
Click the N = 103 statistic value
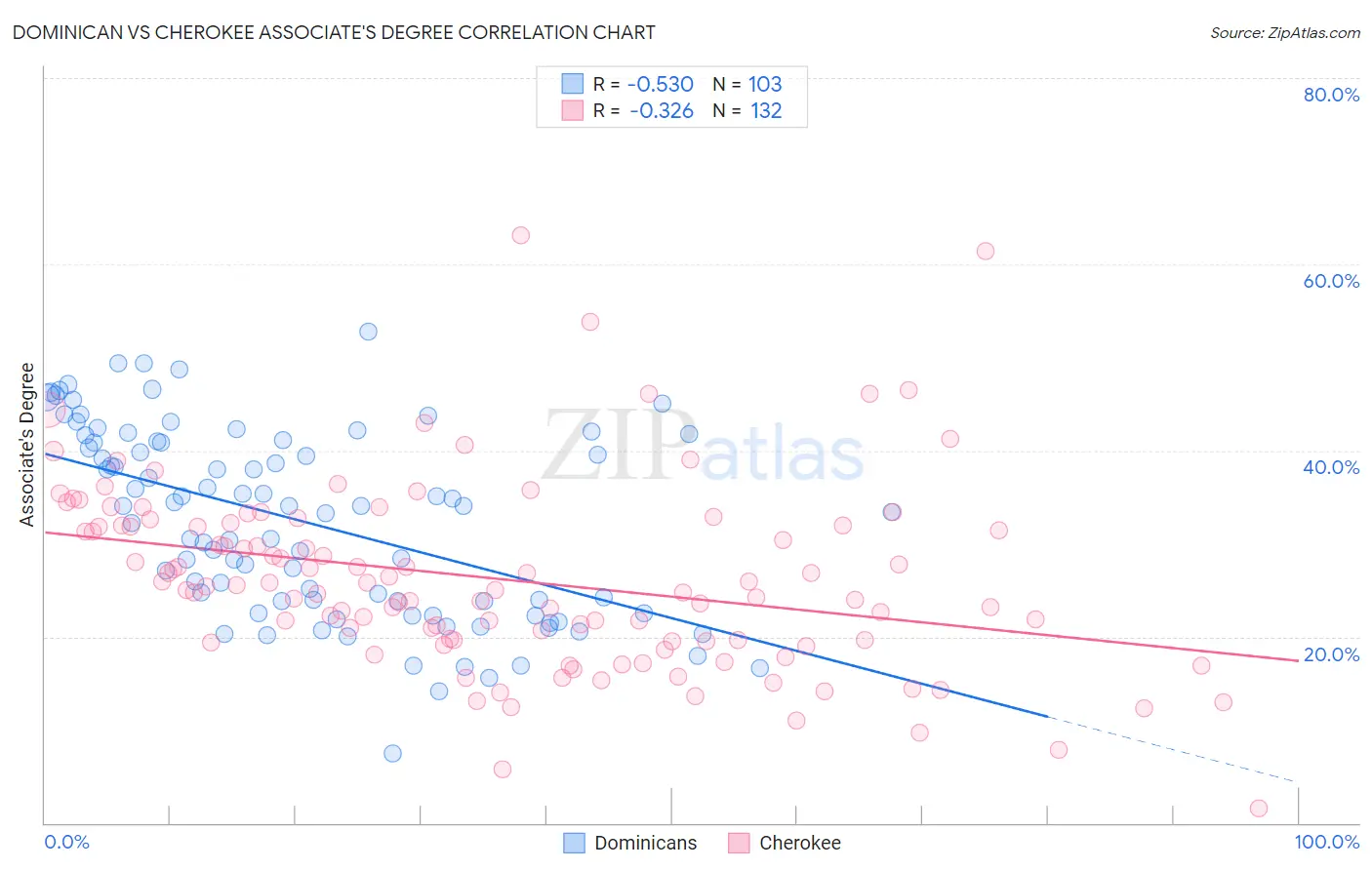pos(747,84)
